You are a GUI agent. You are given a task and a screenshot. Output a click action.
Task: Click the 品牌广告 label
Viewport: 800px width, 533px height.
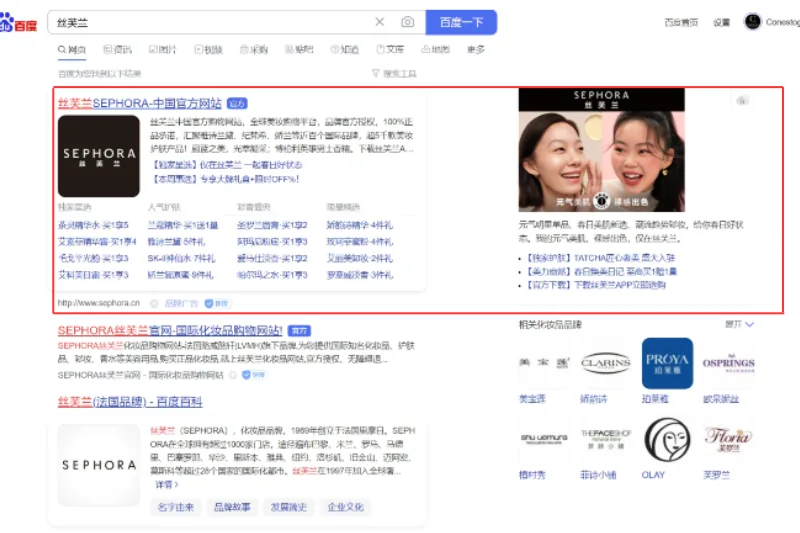(x=181, y=303)
